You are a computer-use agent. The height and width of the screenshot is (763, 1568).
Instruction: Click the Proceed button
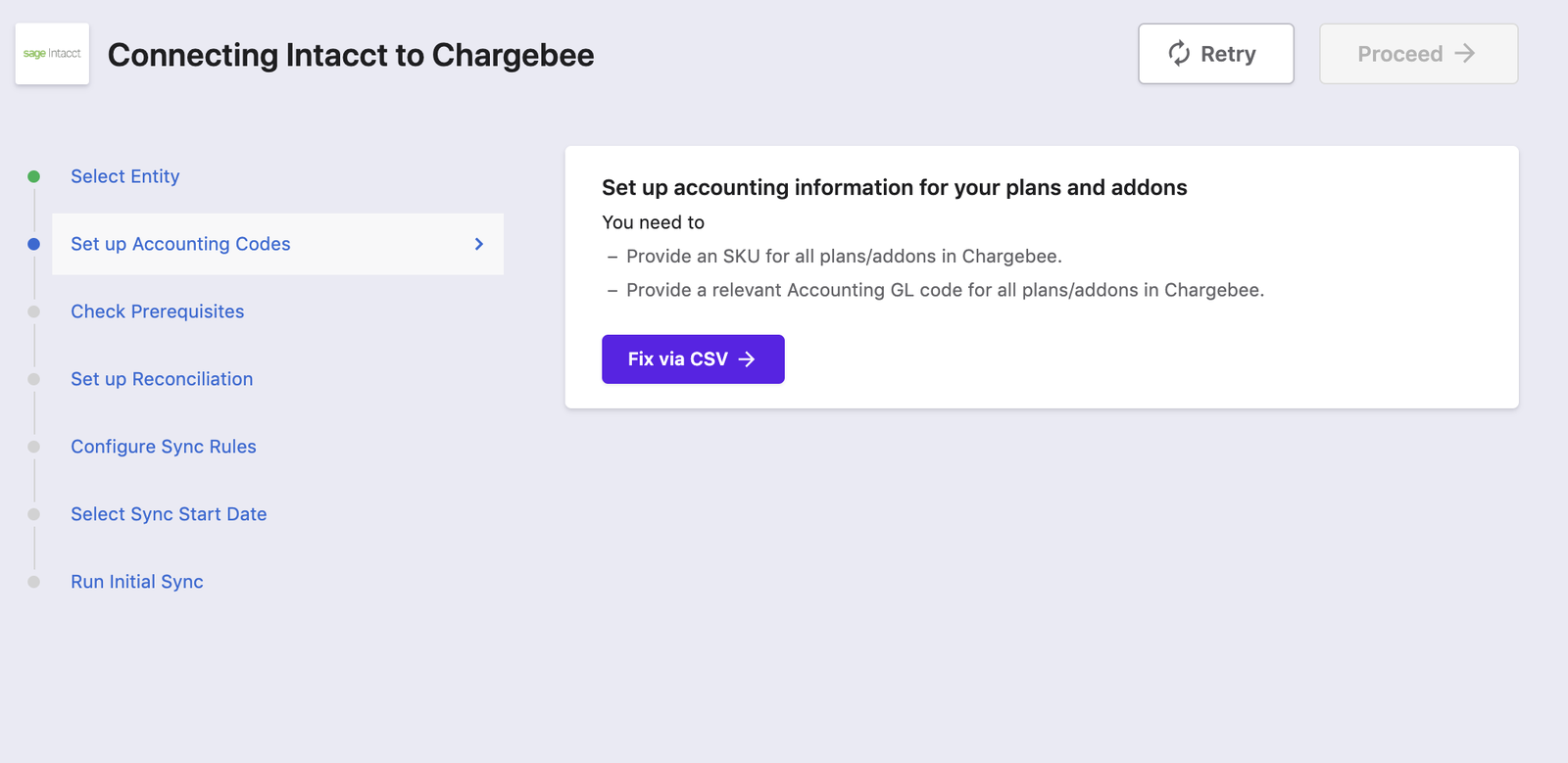(1418, 54)
